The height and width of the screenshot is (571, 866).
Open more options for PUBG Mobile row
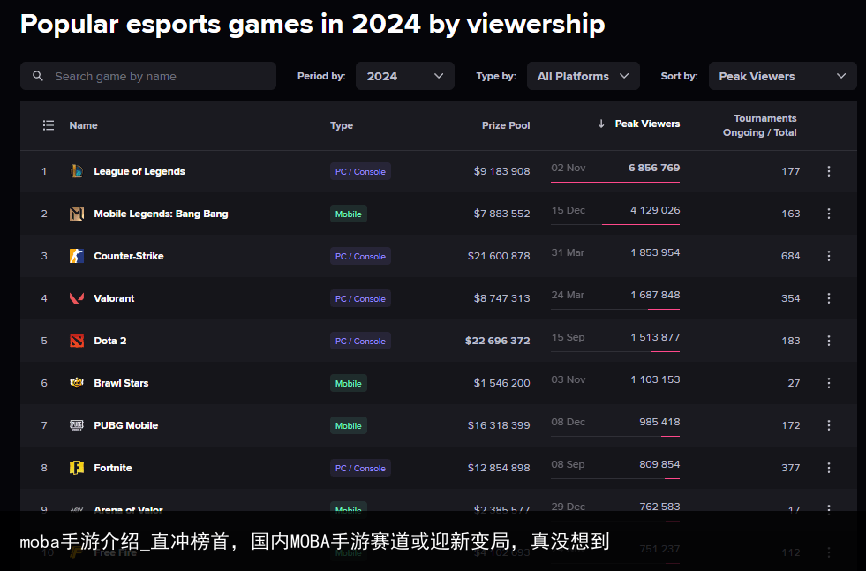pyautogui.click(x=828, y=425)
